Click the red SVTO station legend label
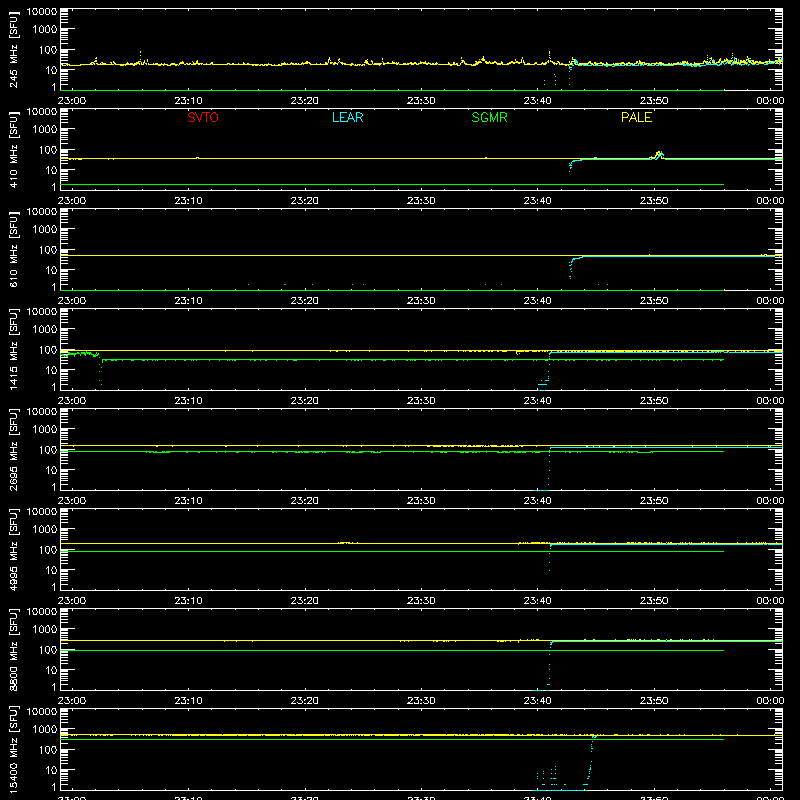Screen dimensions: 800x800 tap(203, 117)
